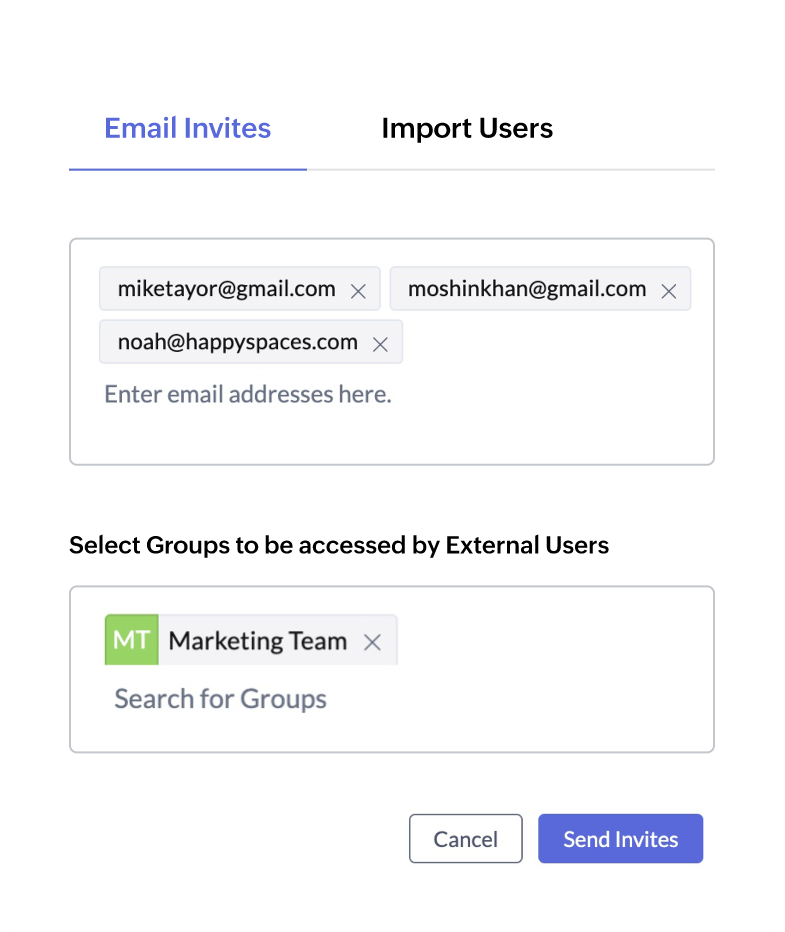
Task: Remove the miketayor@gmail.com email chip
Action: tap(359, 292)
